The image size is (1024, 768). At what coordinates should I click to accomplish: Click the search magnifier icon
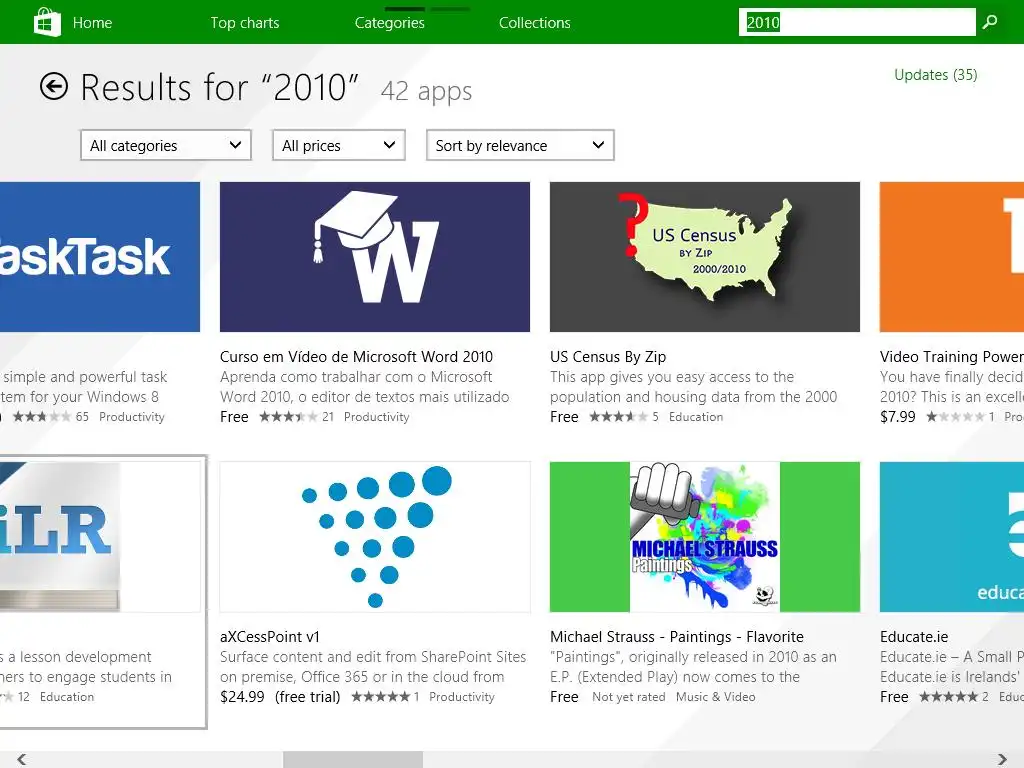tap(990, 22)
